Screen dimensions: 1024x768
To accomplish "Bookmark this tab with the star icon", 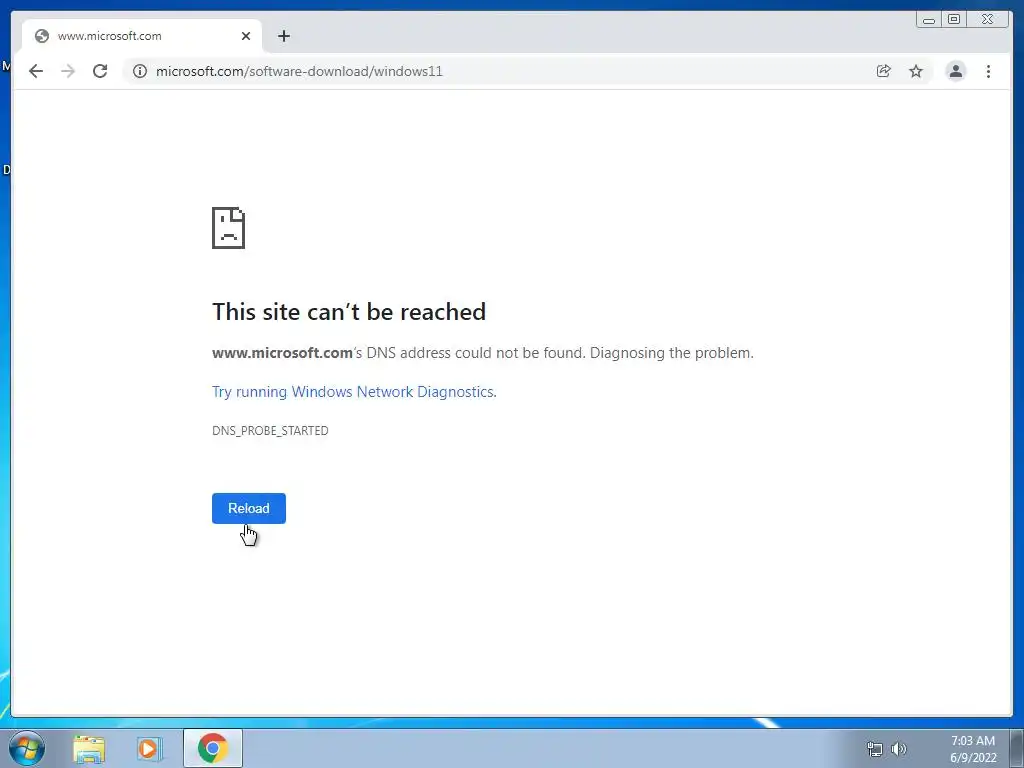I will [x=916, y=71].
